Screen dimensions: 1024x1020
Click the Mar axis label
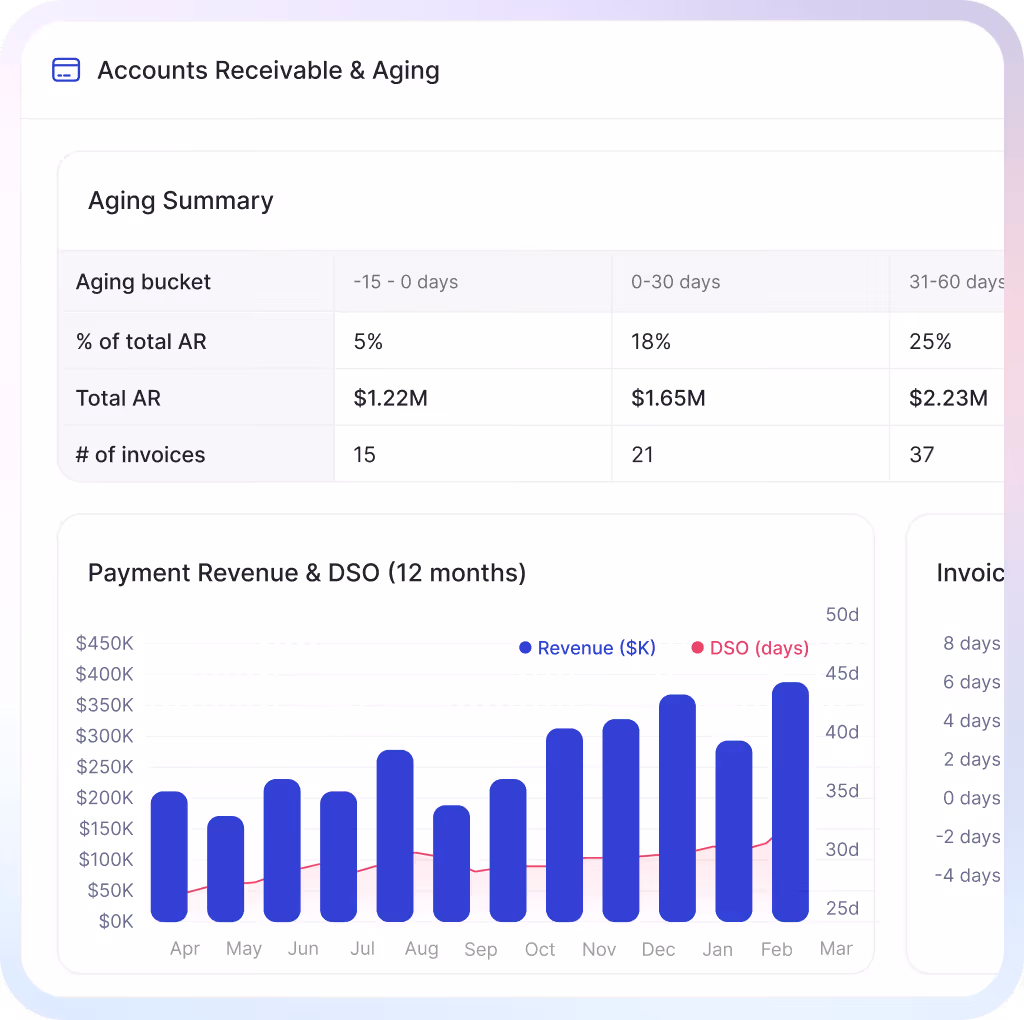836,948
